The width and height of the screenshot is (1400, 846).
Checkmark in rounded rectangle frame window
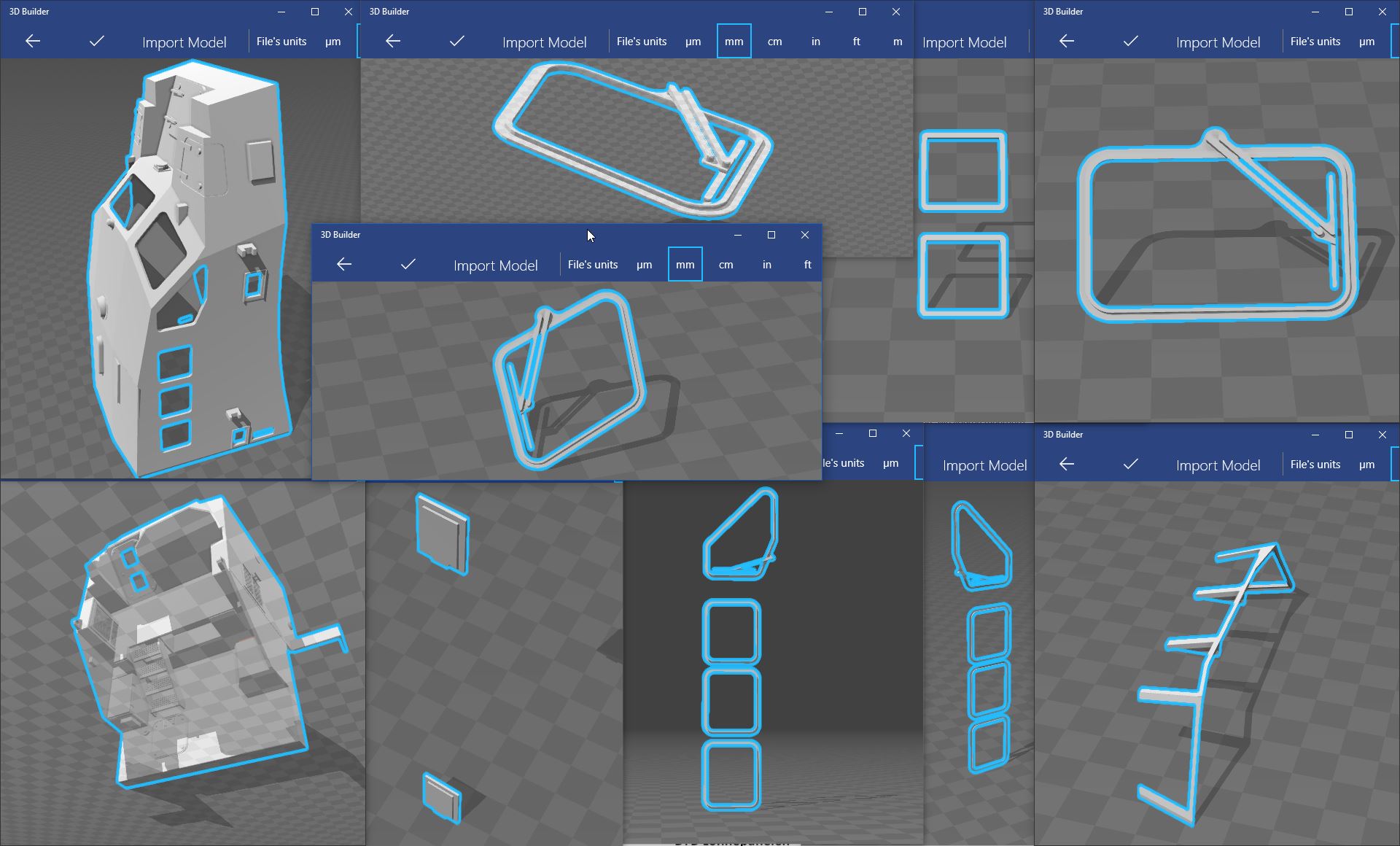[1131, 41]
